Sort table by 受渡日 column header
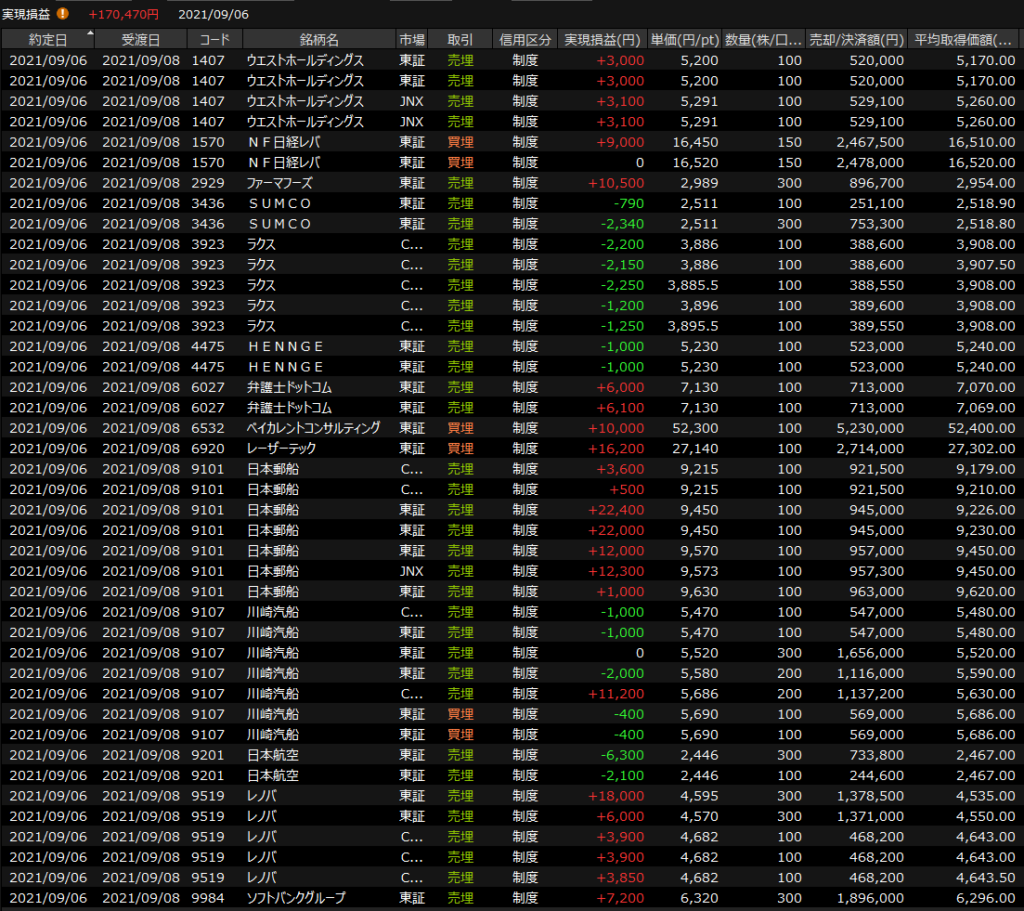 [x=140, y=40]
